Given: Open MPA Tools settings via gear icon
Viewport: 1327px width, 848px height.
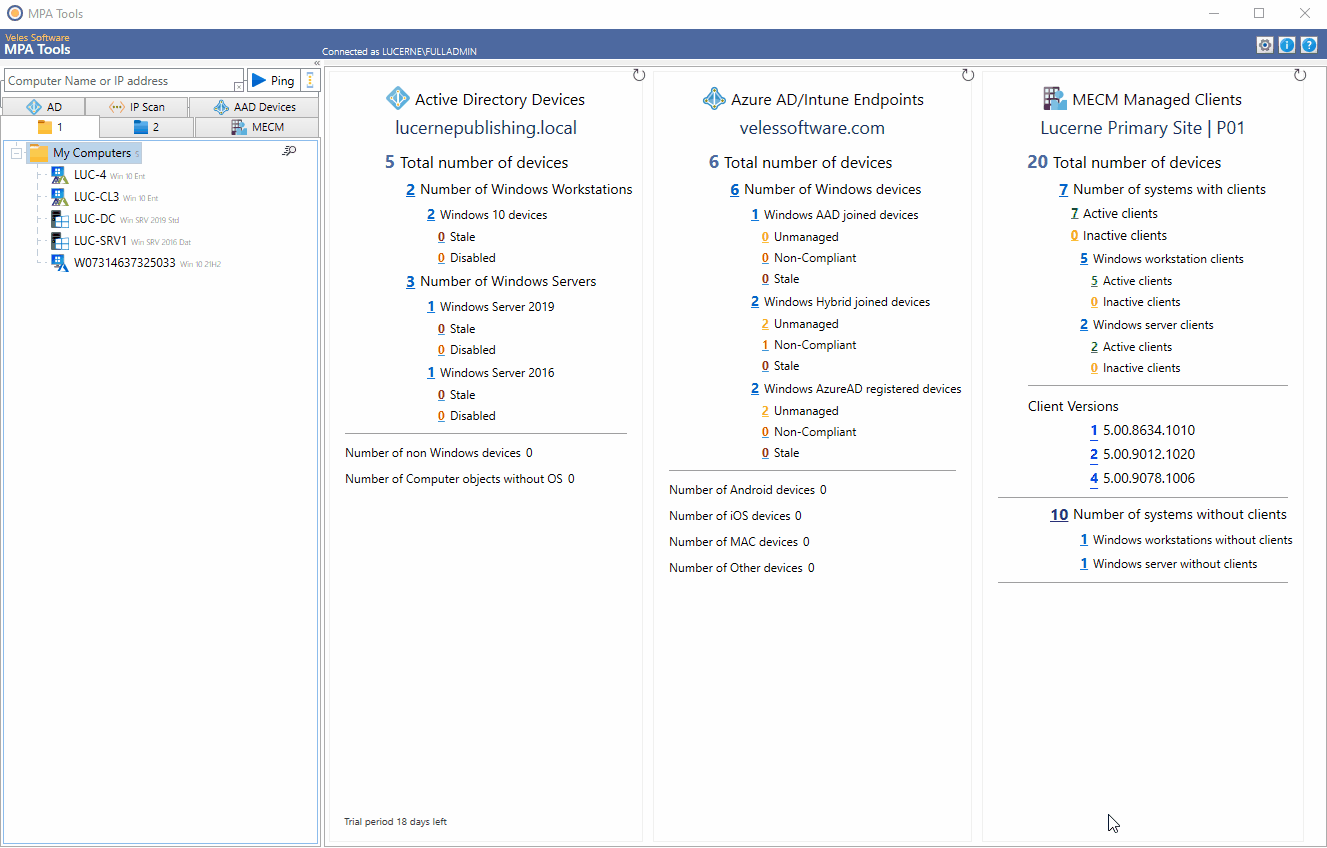Looking at the screenshot, I should (x=1265, y=44).
